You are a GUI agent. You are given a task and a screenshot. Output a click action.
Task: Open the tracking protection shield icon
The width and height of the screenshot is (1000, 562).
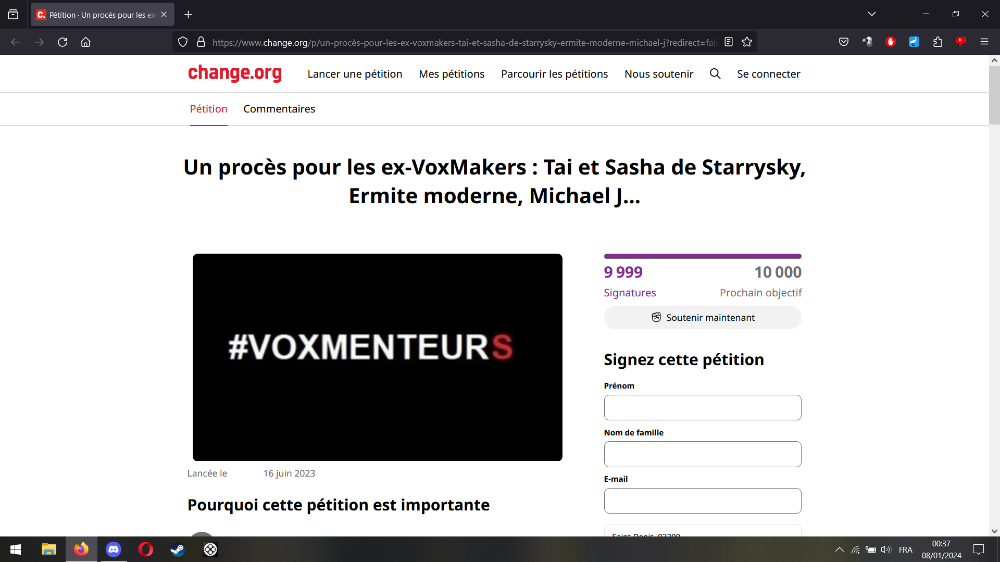tap(182, 42)
